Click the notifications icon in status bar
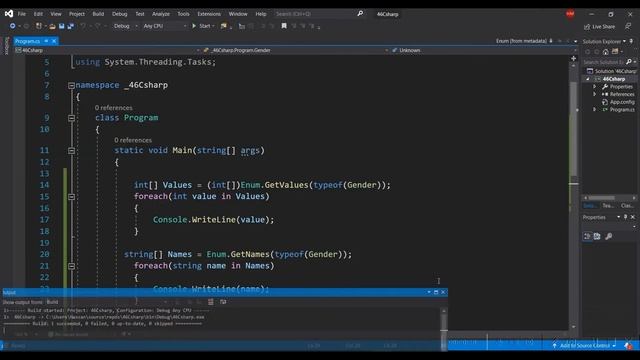Image resolution: width=640 pixels, height=360 pixels. click(x=629, y=346)
